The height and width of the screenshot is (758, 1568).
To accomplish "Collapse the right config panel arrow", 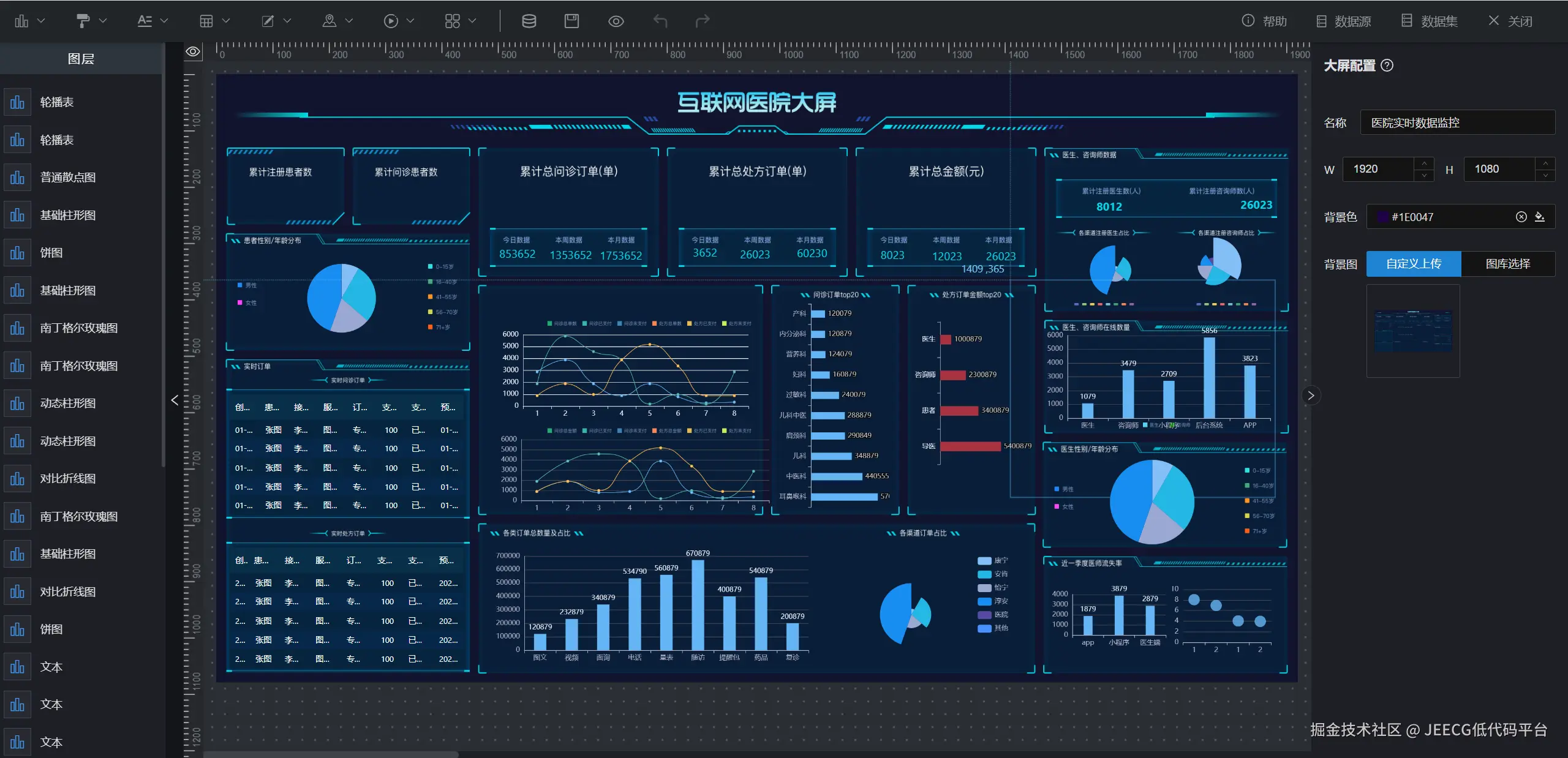I will [x=1311, y=396].
